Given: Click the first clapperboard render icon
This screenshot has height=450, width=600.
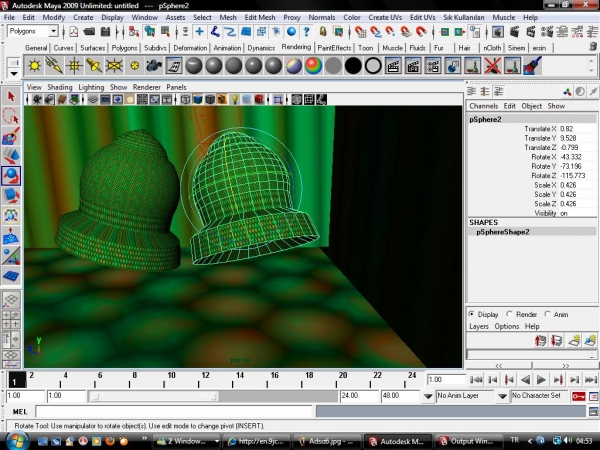Looking at the screenshot, I should pos(393,65).
